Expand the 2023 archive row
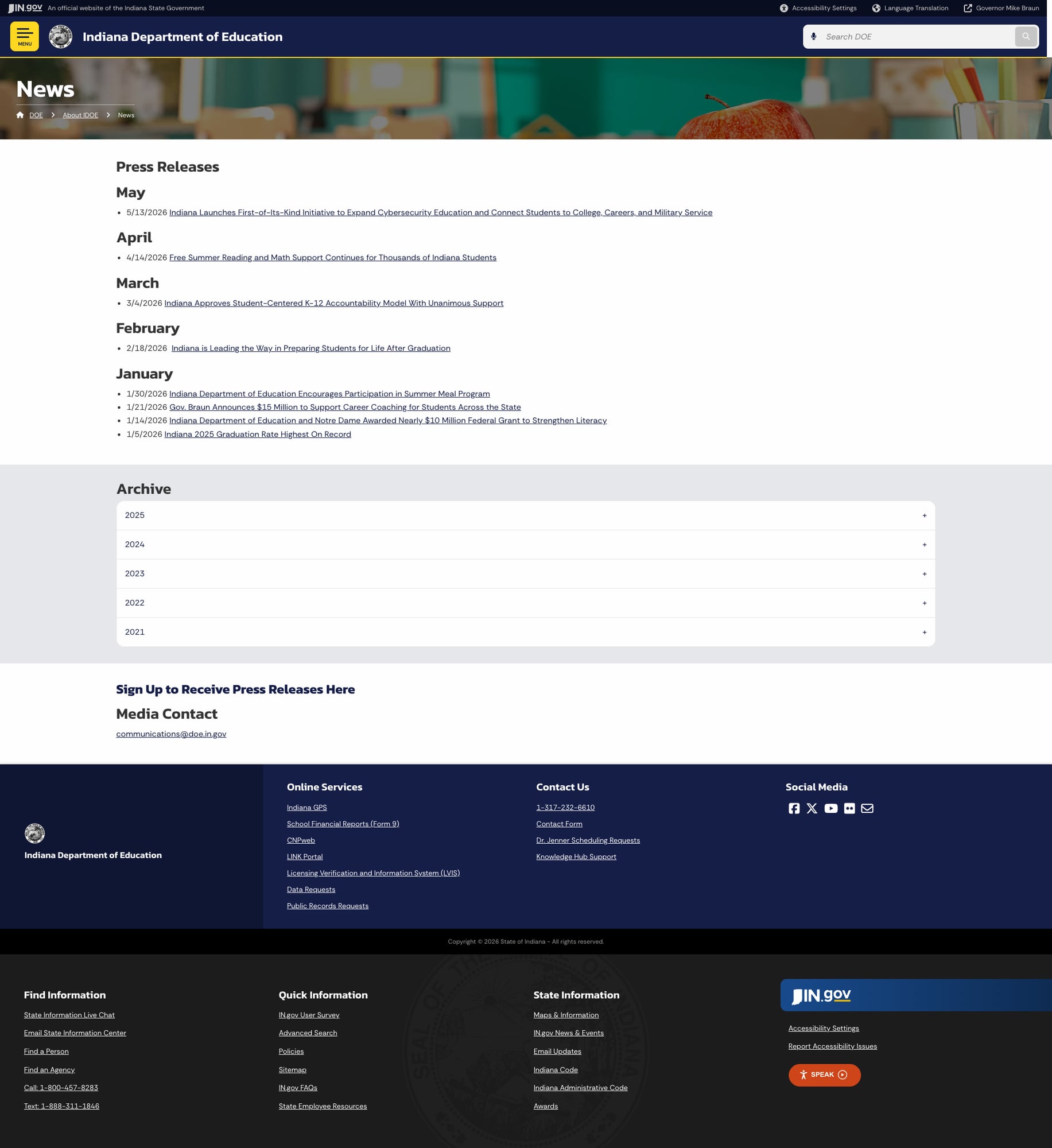This screenshot has width=1052, height=1148. click(x=526, y=574)
